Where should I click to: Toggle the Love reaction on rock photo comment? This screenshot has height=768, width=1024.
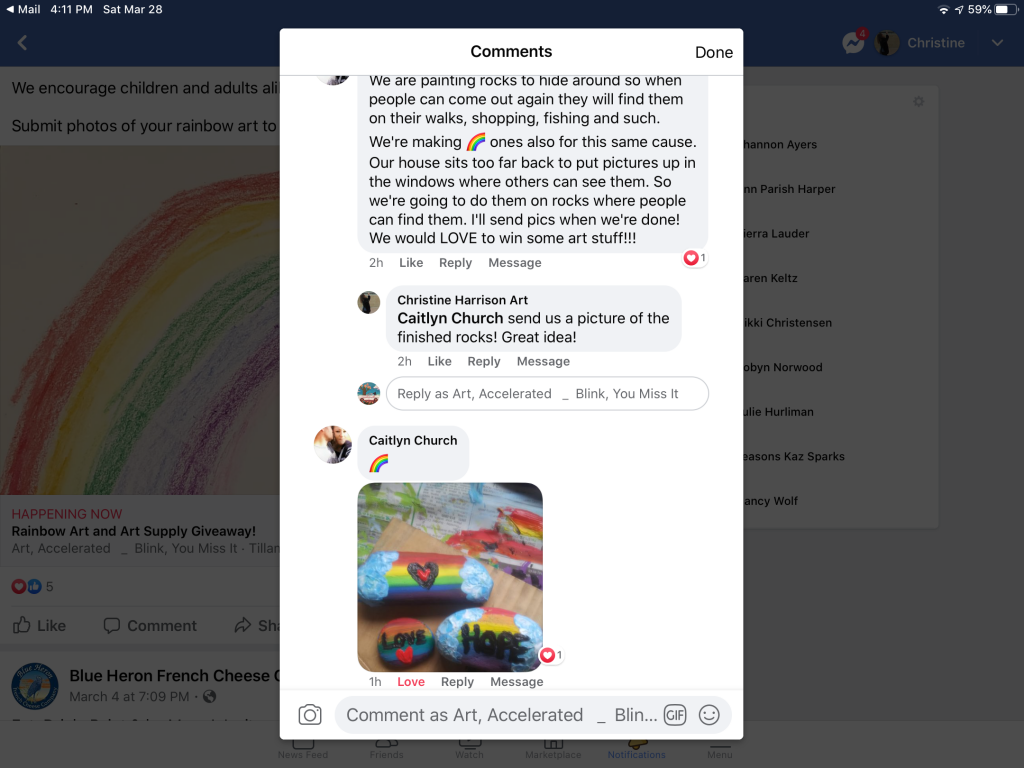click(411, 681)
